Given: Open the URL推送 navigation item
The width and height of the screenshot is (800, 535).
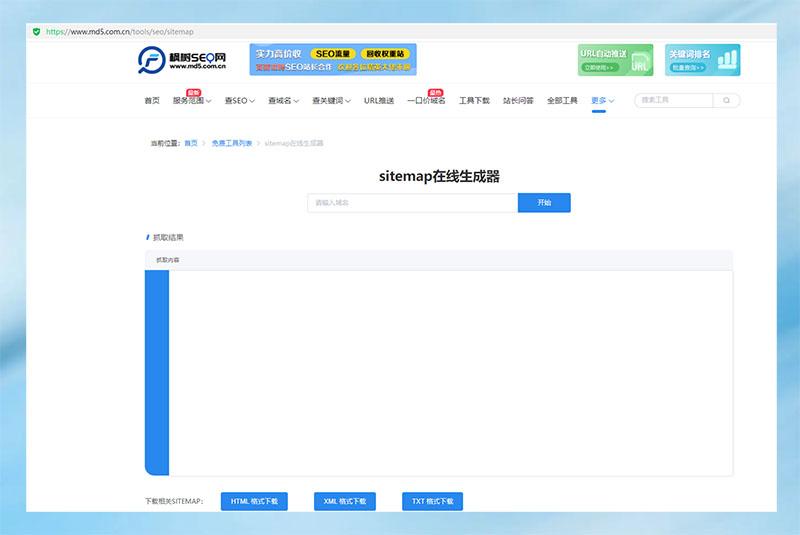Looking at the screenshot, I should (379, 101).
